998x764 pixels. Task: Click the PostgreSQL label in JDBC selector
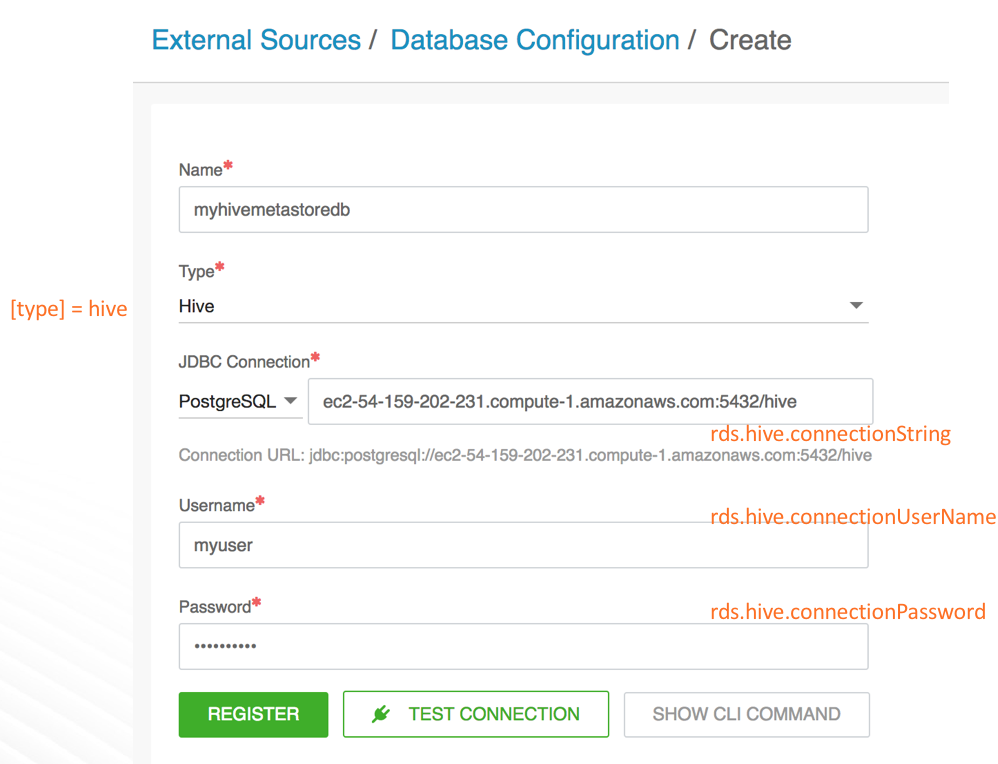click(x=227, y=401)
